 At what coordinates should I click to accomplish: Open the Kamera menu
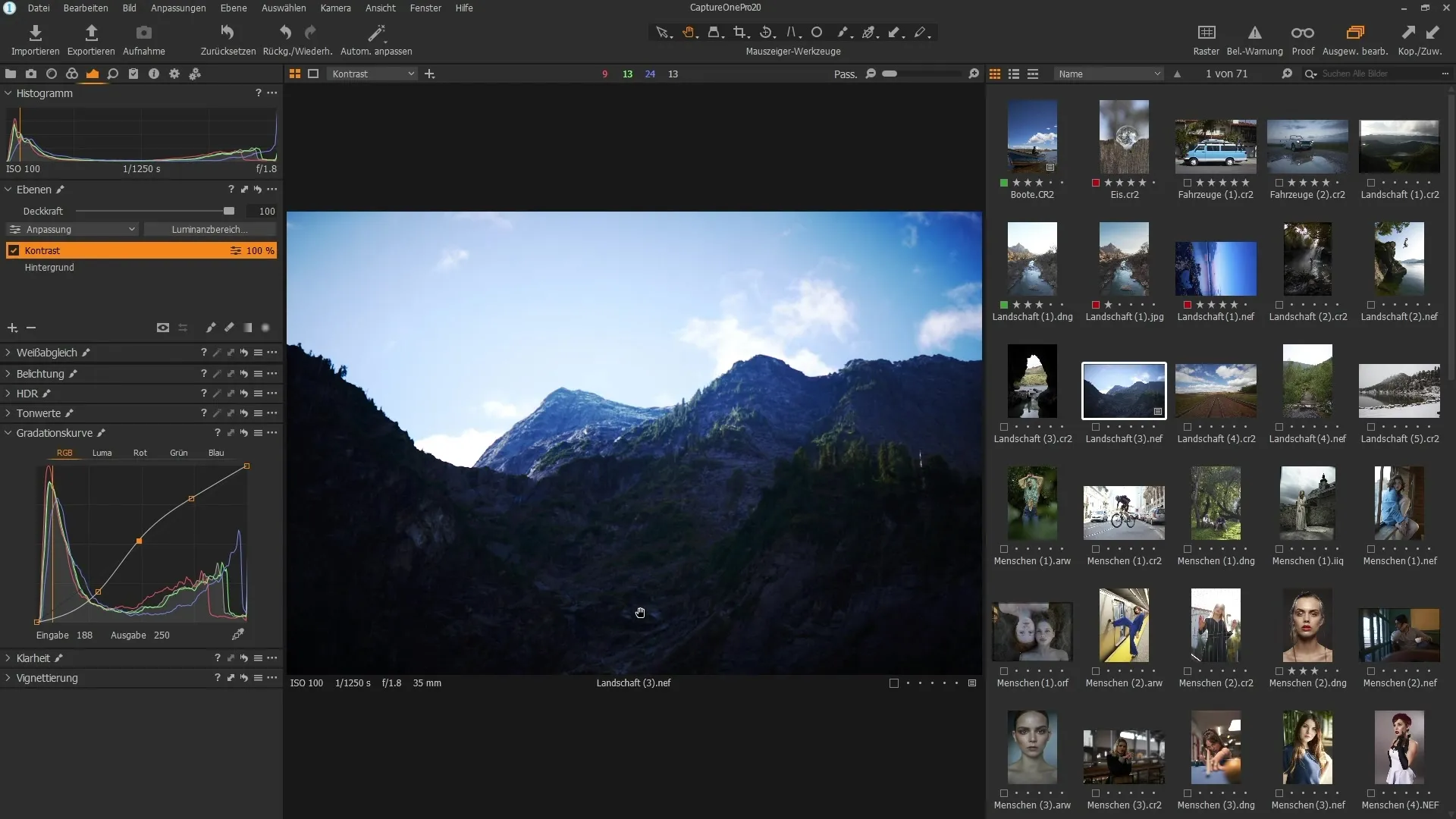pyautogui.click(x=335, y=8)
